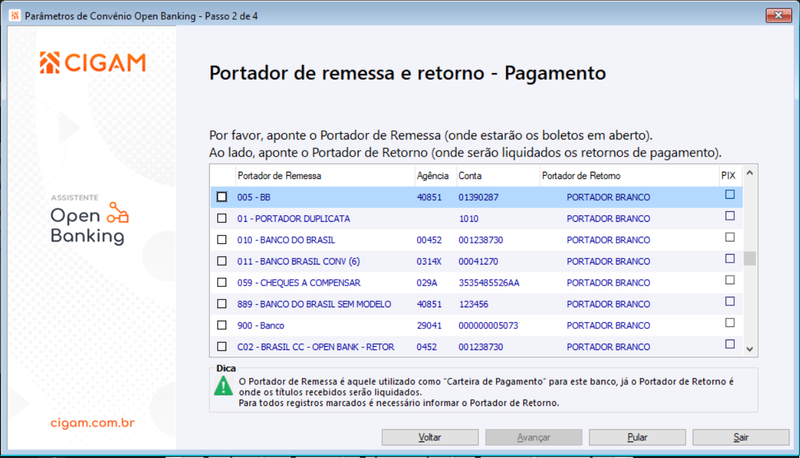Viewport: 800px width, 458px height.
Task: Click the Open Banking assistant icon
Action: [x=118, y=213]
